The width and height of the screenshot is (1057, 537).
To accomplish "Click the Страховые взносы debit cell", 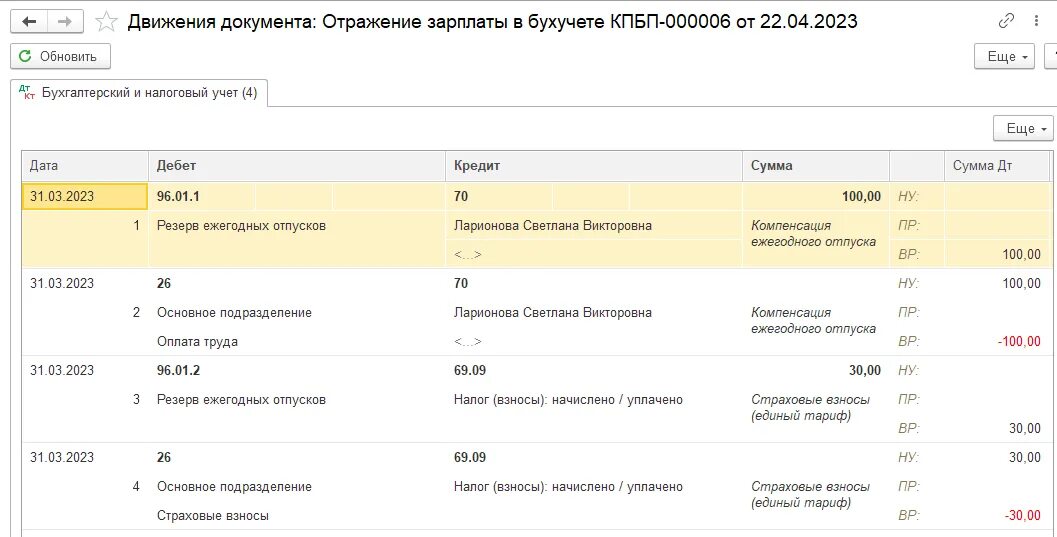I will 213,516.
